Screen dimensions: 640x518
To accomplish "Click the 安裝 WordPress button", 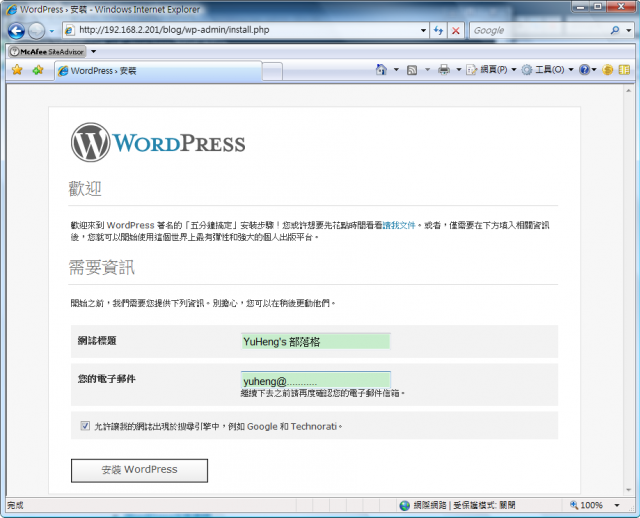I will 139,470.
